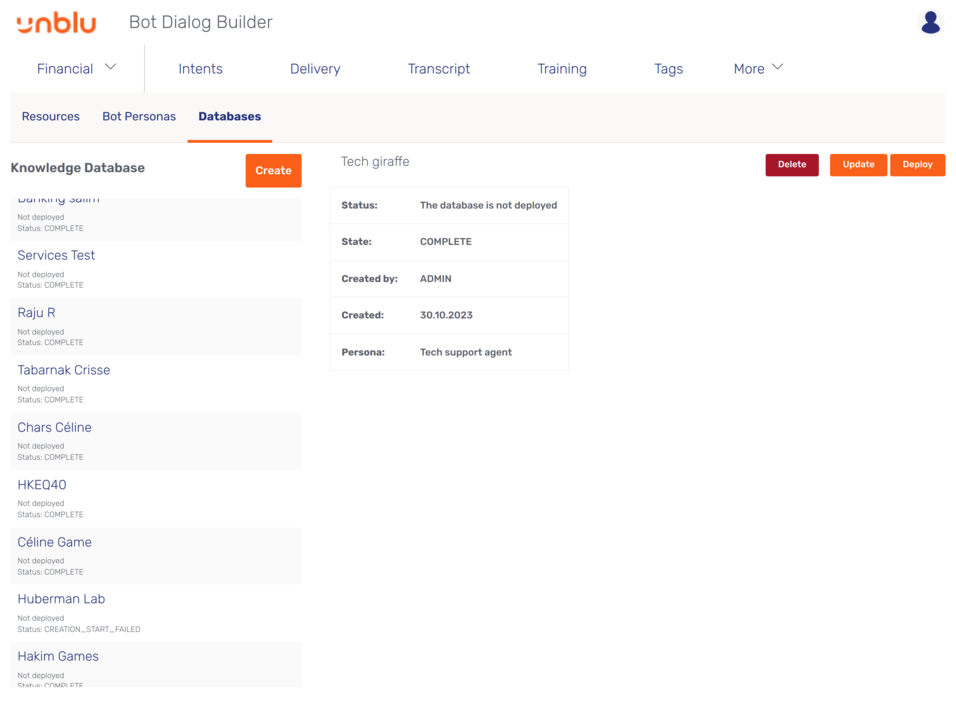956x718 pixels.
Task: Delete the Tech giraffe database
Action: click(x=791, y=165)
